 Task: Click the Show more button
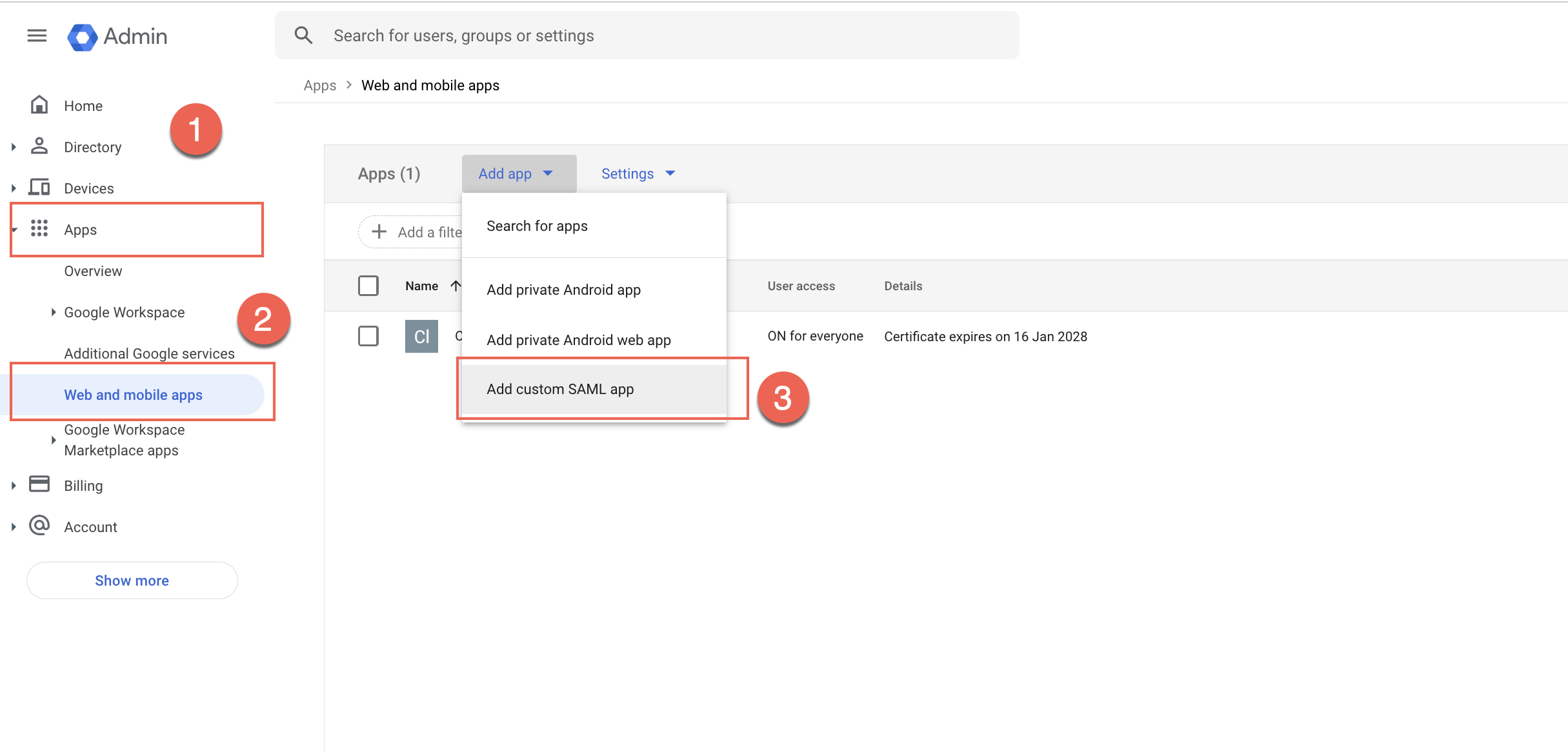(x=132, y=580)
